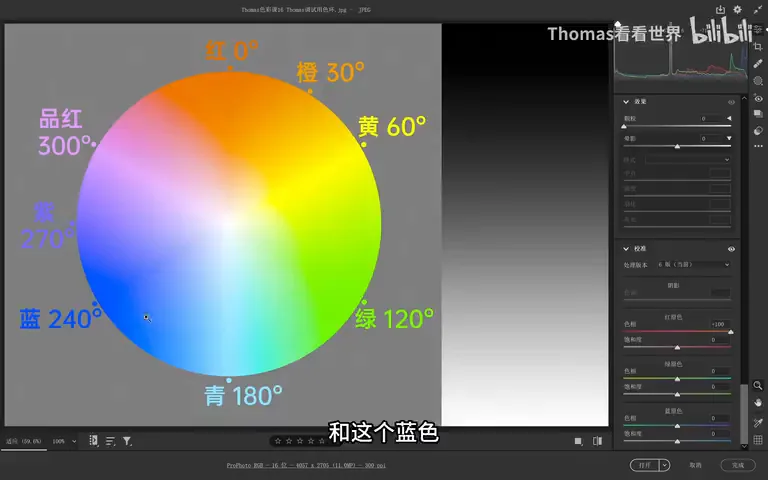Screen dimensions: 768x480
Task: Select the Healing brush tool
Action: tap(758, 64)
